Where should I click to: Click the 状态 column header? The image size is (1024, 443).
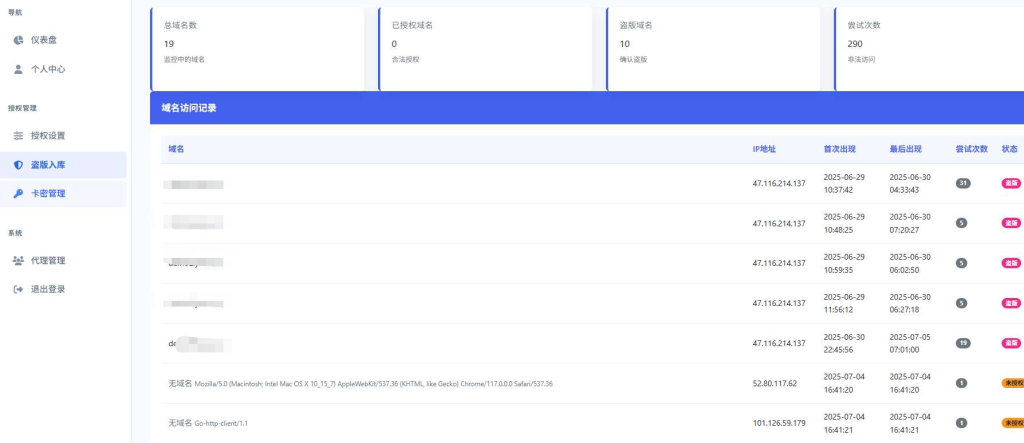point(1009,149)
